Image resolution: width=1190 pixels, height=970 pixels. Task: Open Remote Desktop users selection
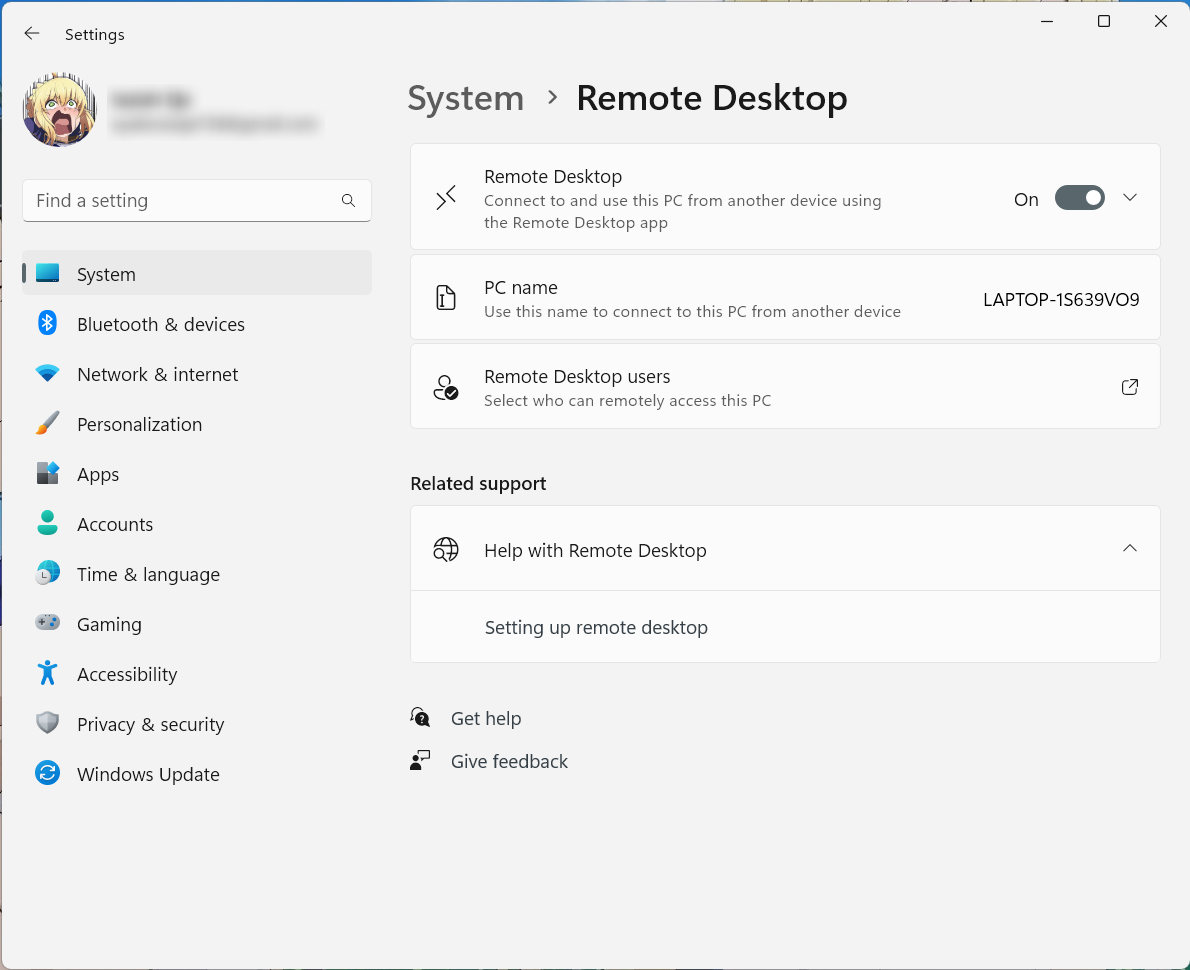point(1130,387)
